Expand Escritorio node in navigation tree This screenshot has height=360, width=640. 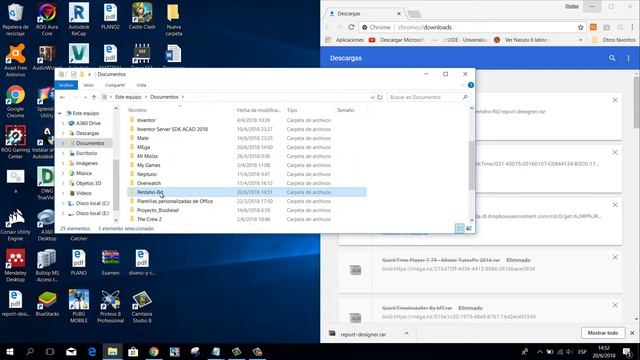click(x=63, y=153)
